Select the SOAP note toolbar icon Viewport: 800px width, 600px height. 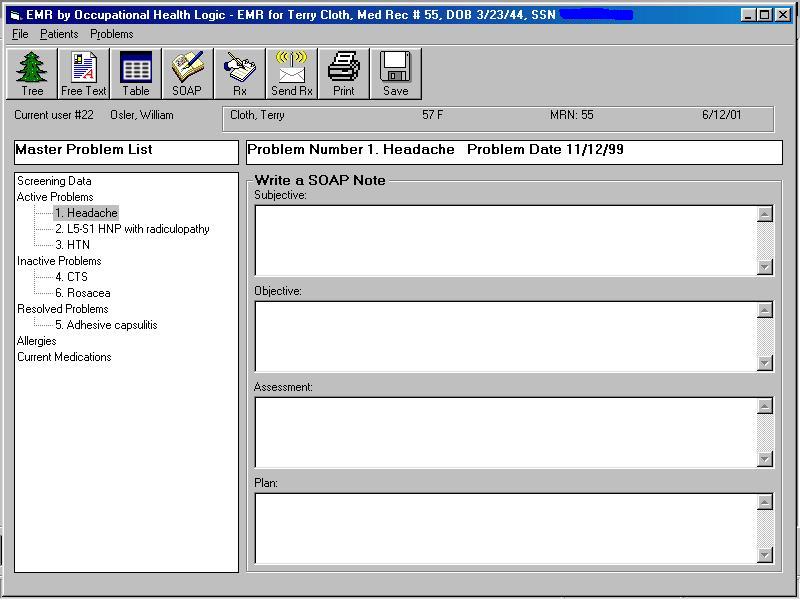pos(187,74)
